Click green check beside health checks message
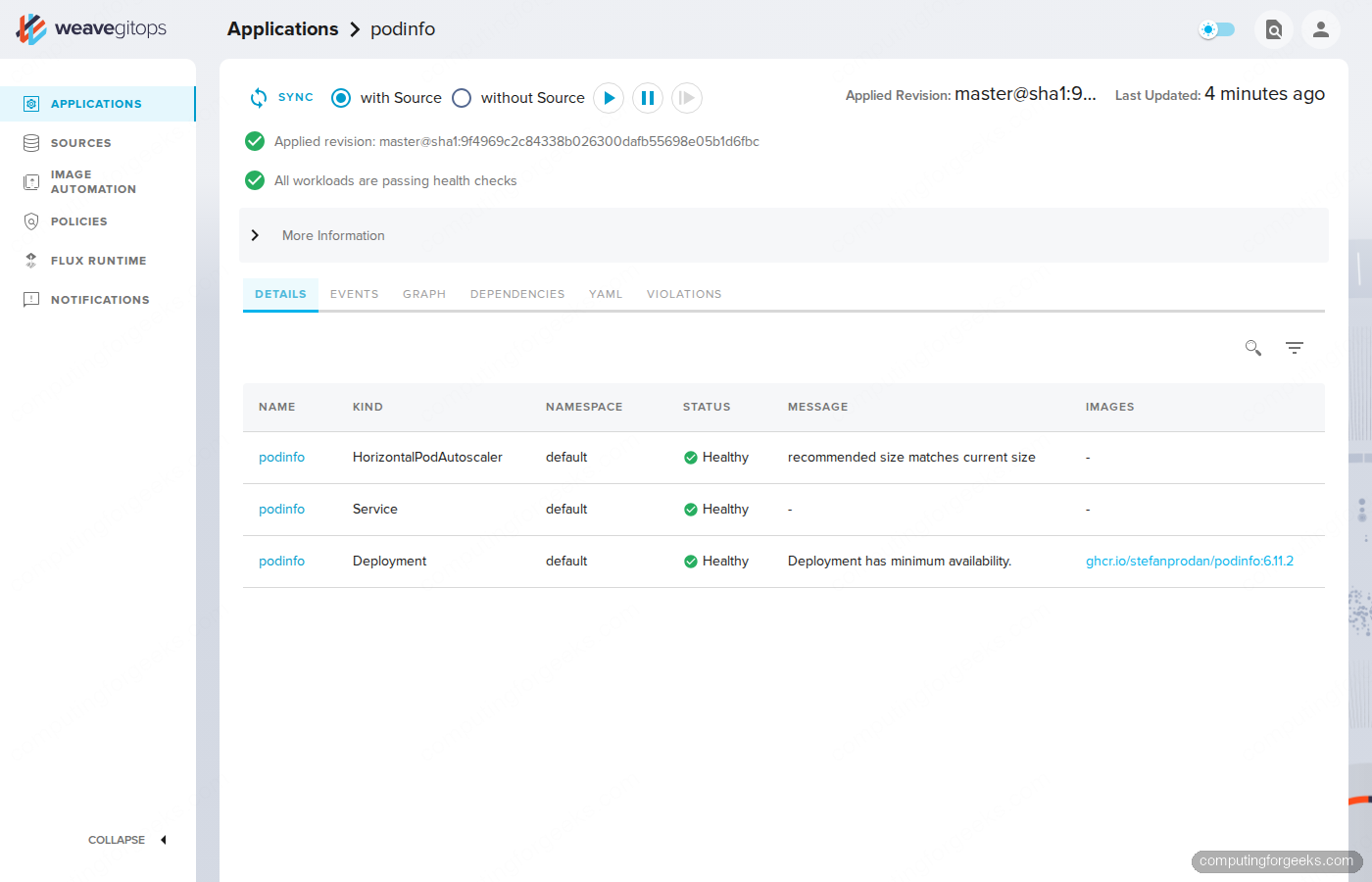 [255, 180]
